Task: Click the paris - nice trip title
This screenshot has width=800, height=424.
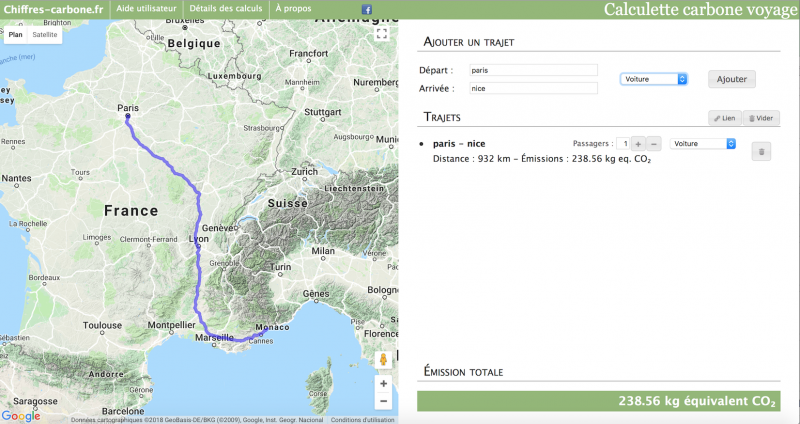Action: tap(459, 144)
